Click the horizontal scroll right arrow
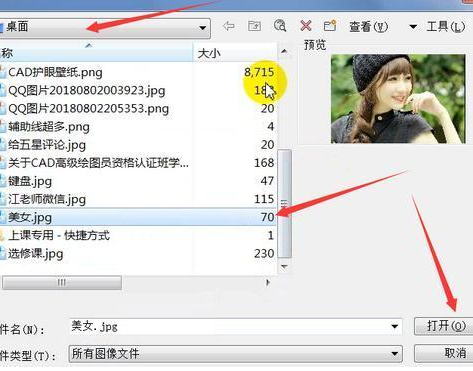Screen dimensions: 473x371 268,283
